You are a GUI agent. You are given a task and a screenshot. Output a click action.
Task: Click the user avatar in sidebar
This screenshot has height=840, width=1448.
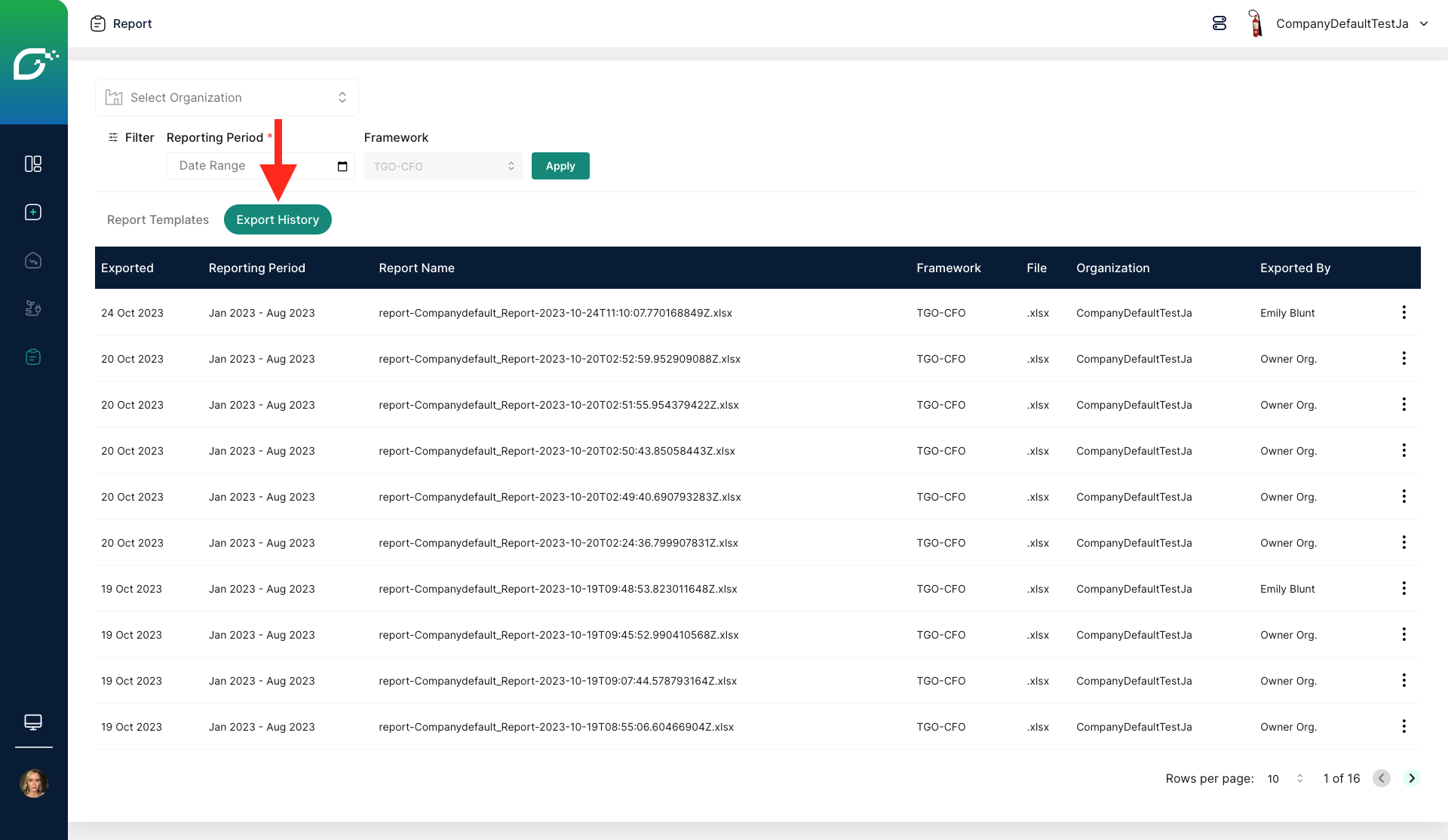point(33,783)
